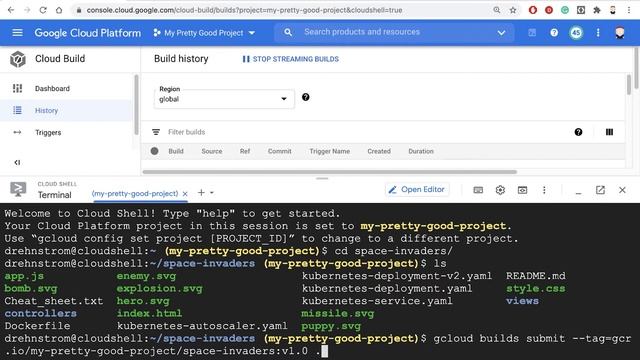Go to the browser home icon
Image resolution: width=640 pixels, height=360 pixels.
click(x=59, y=10)
